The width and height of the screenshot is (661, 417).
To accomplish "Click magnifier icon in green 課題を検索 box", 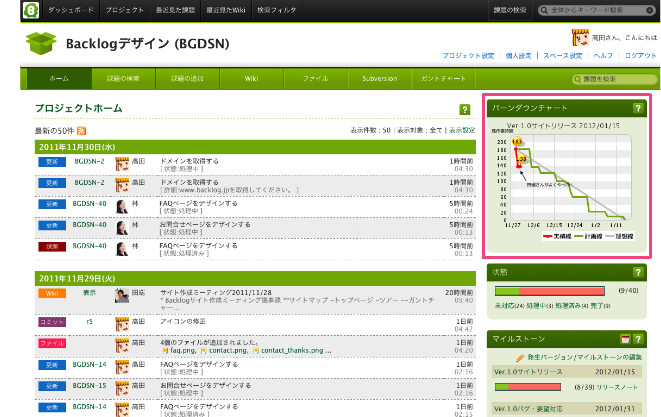I will click(x=578, y=79).
